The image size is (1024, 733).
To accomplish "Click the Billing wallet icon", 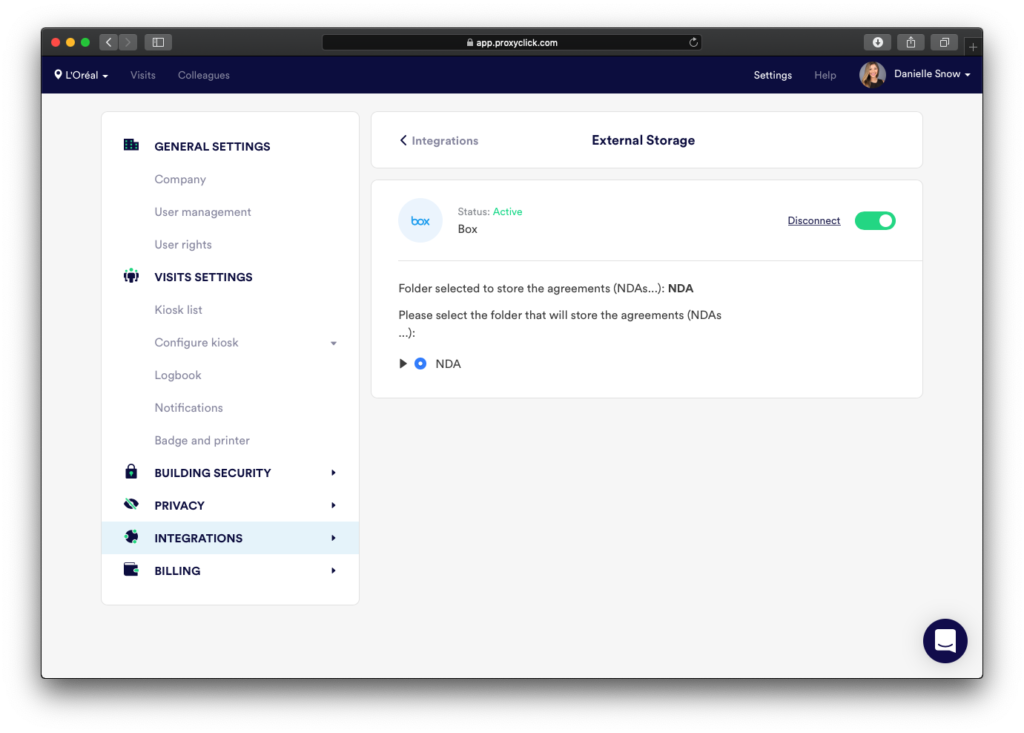I will click(x=131, y=570).
